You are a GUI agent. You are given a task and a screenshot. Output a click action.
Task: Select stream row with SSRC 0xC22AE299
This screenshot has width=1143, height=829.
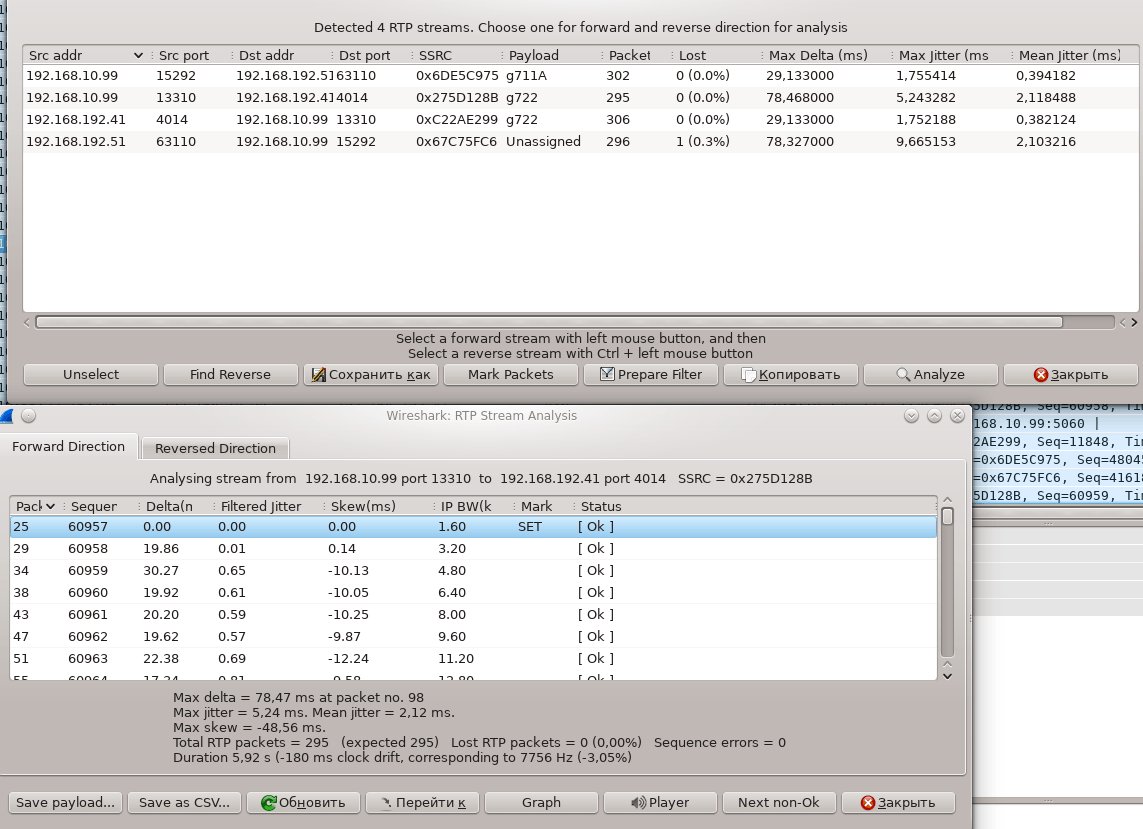(580, 120)
